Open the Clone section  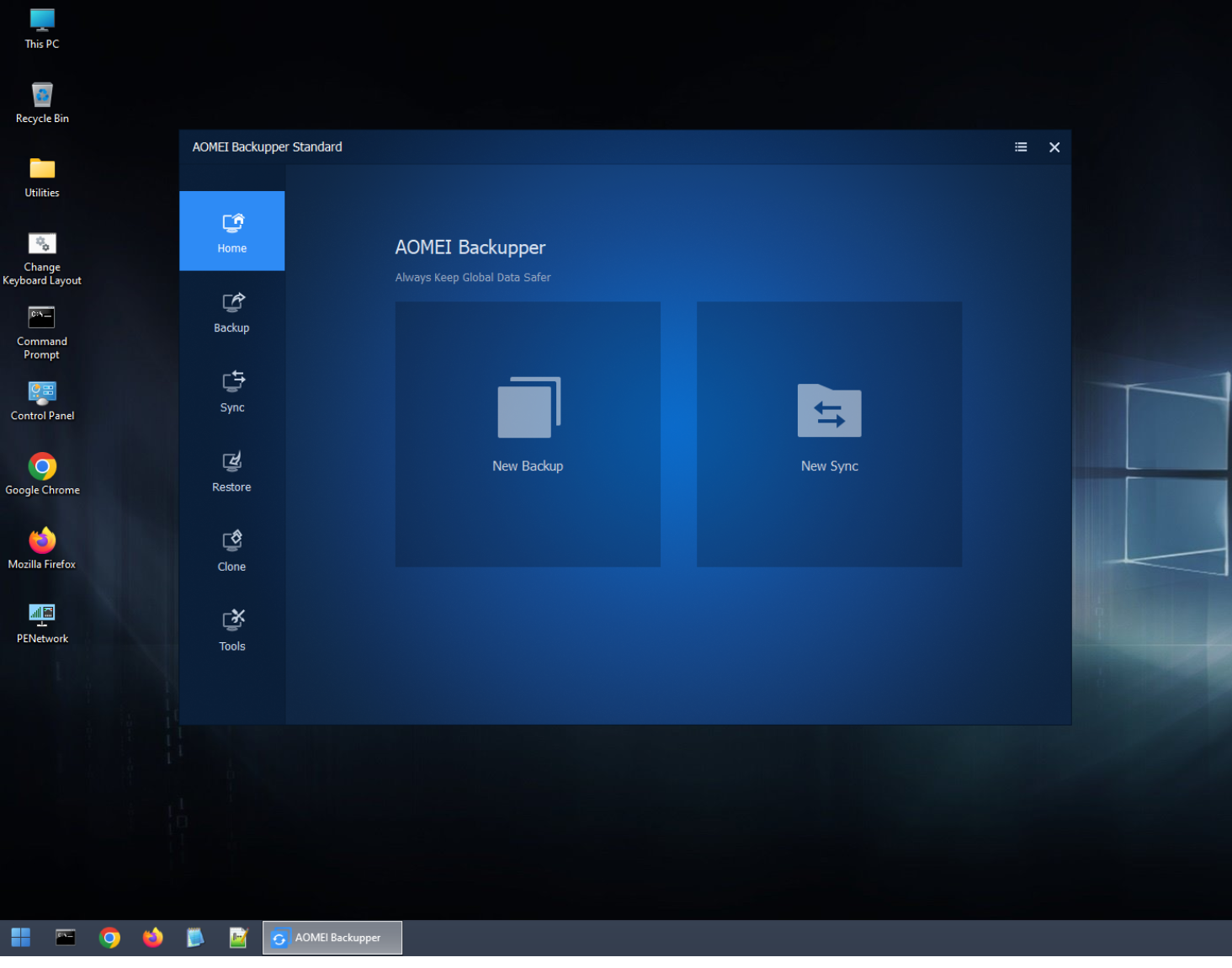pos(231,550)
